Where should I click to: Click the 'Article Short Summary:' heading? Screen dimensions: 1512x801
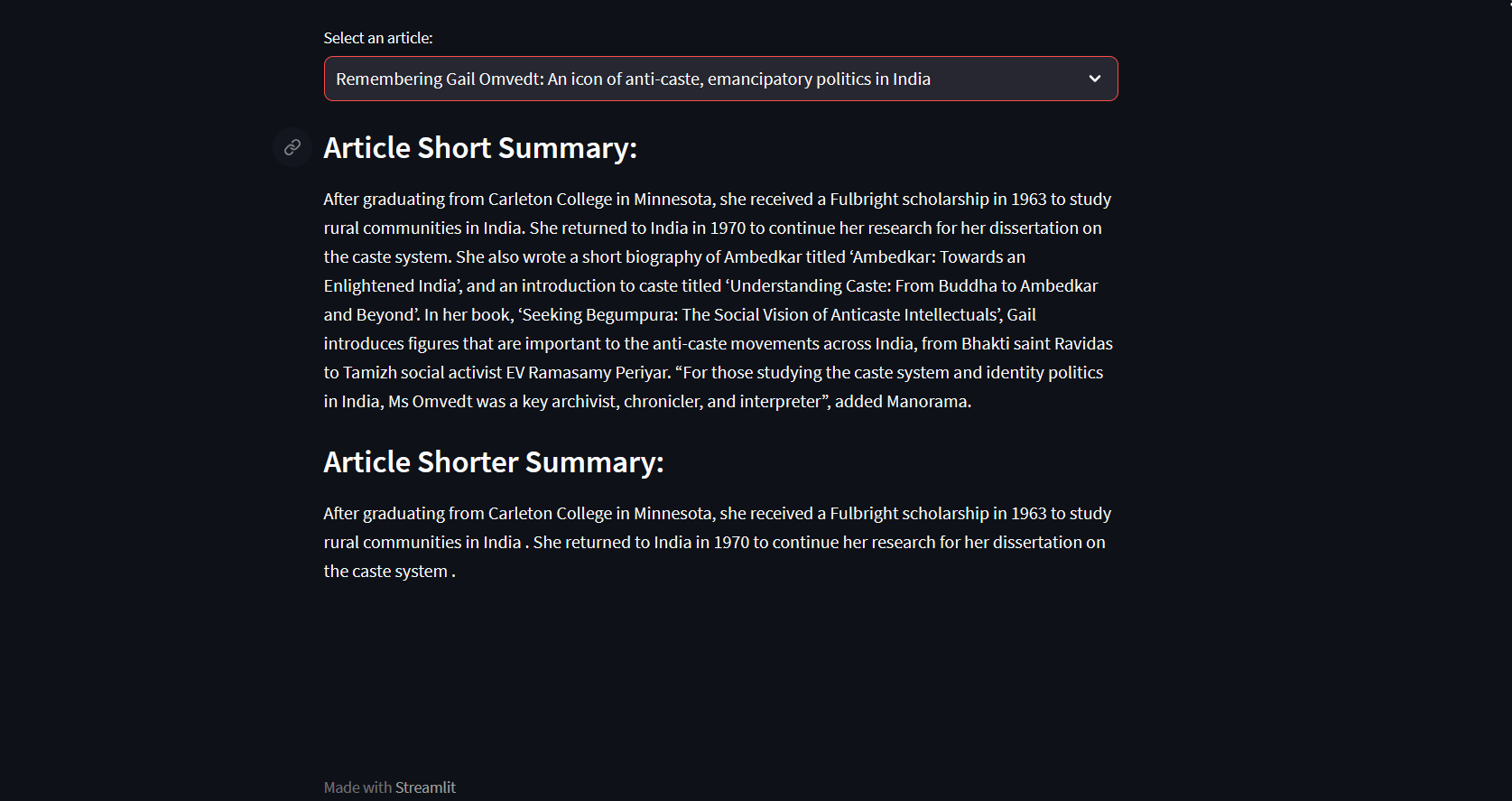480,147
